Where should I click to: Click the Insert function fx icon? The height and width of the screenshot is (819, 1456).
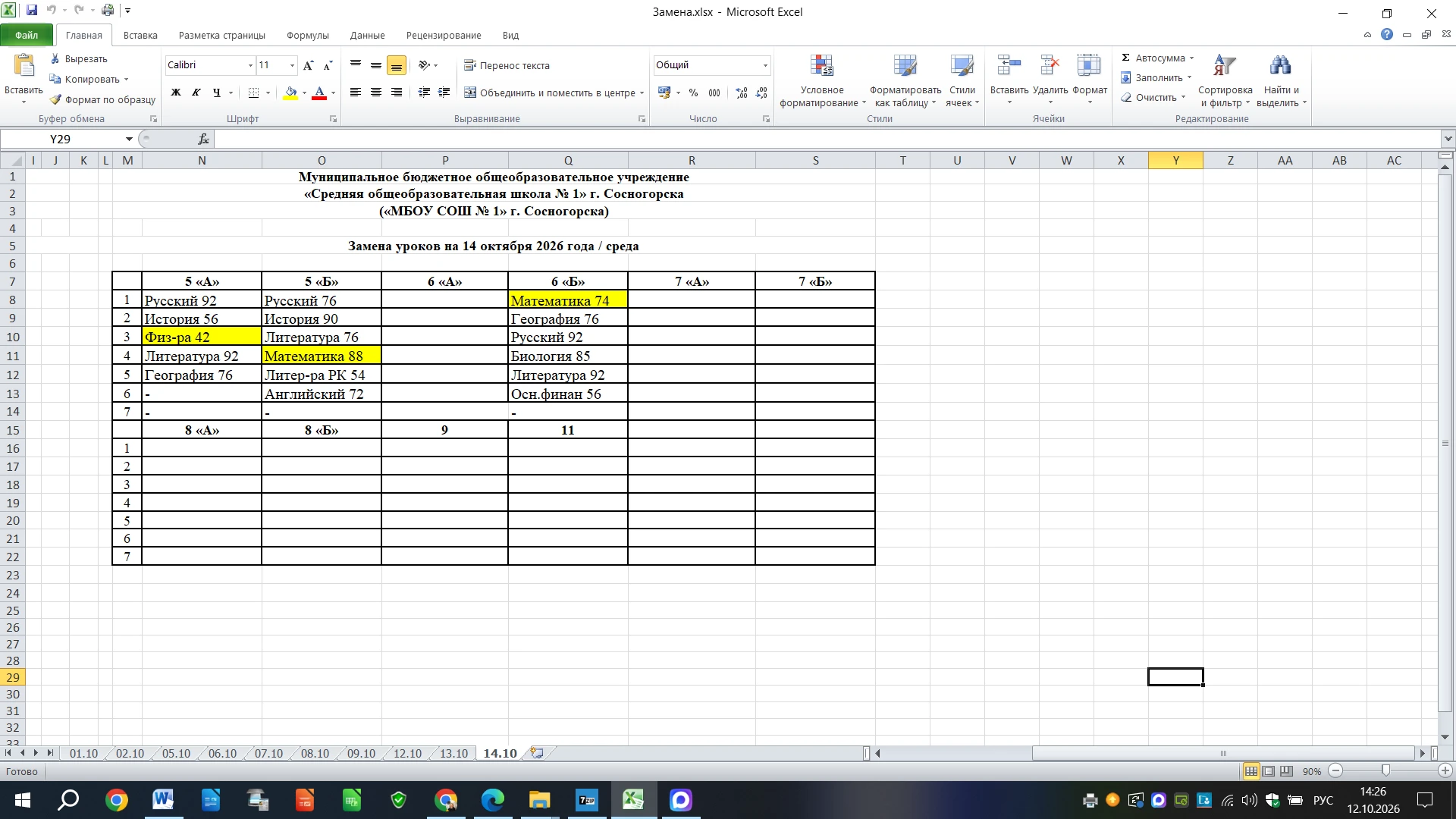[203, 139]
